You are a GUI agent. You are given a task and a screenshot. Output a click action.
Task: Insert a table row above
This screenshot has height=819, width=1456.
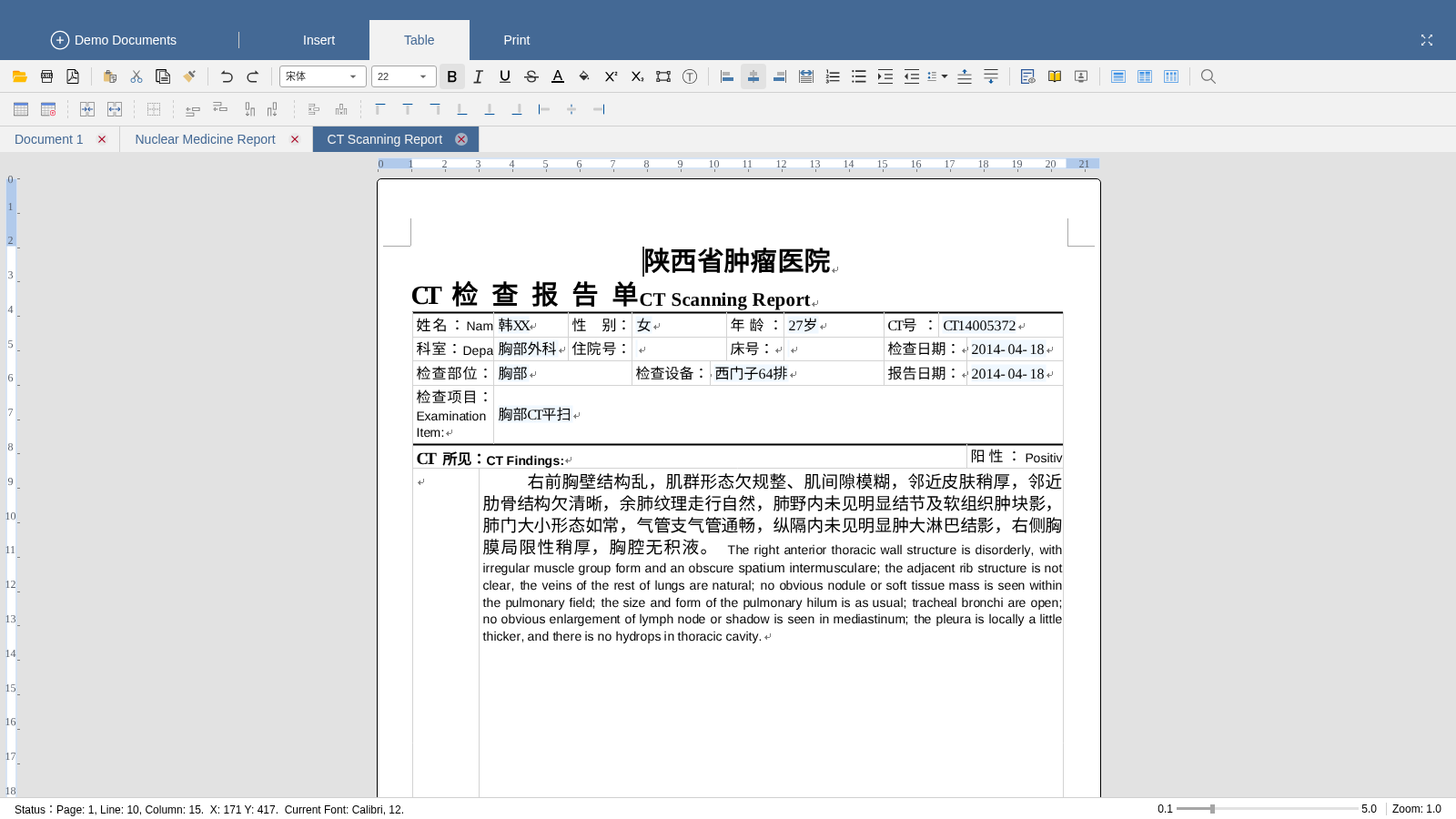[x=193, y=109]
